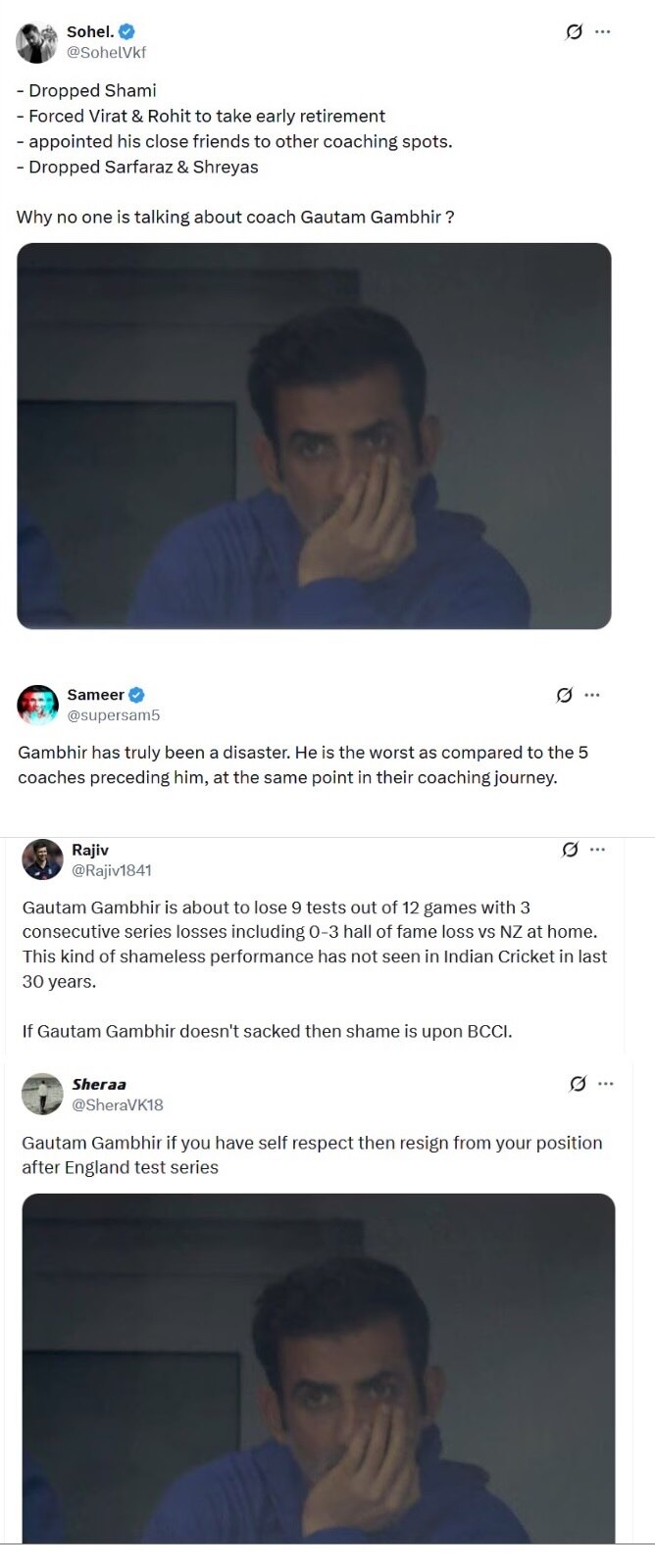Open more options menu on Sameer's tweet
Viewport: 655px width, 1568px height.
click(x=592, y=694)
